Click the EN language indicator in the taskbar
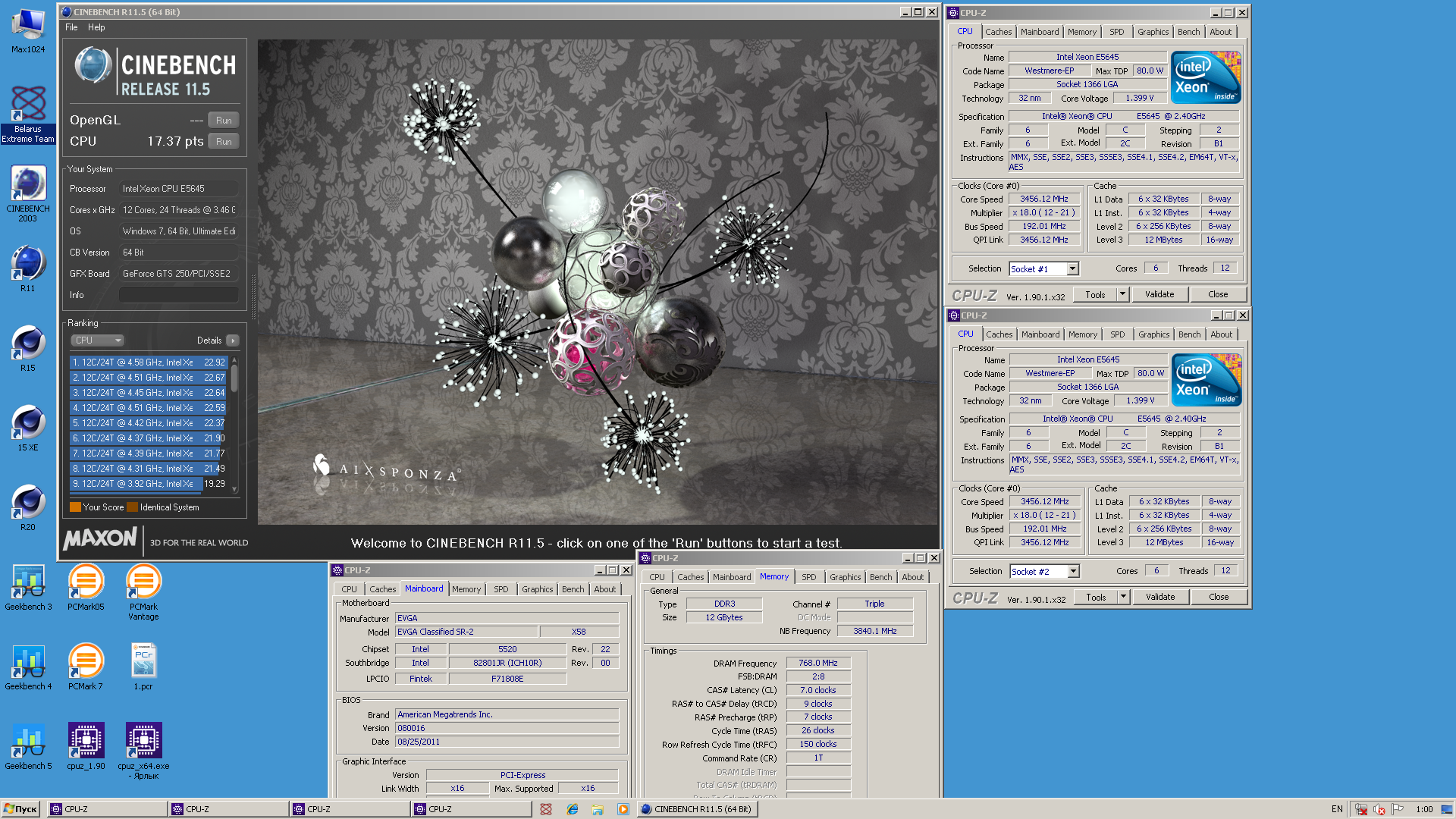1456x819 pixels. [x=1337, y=809]
